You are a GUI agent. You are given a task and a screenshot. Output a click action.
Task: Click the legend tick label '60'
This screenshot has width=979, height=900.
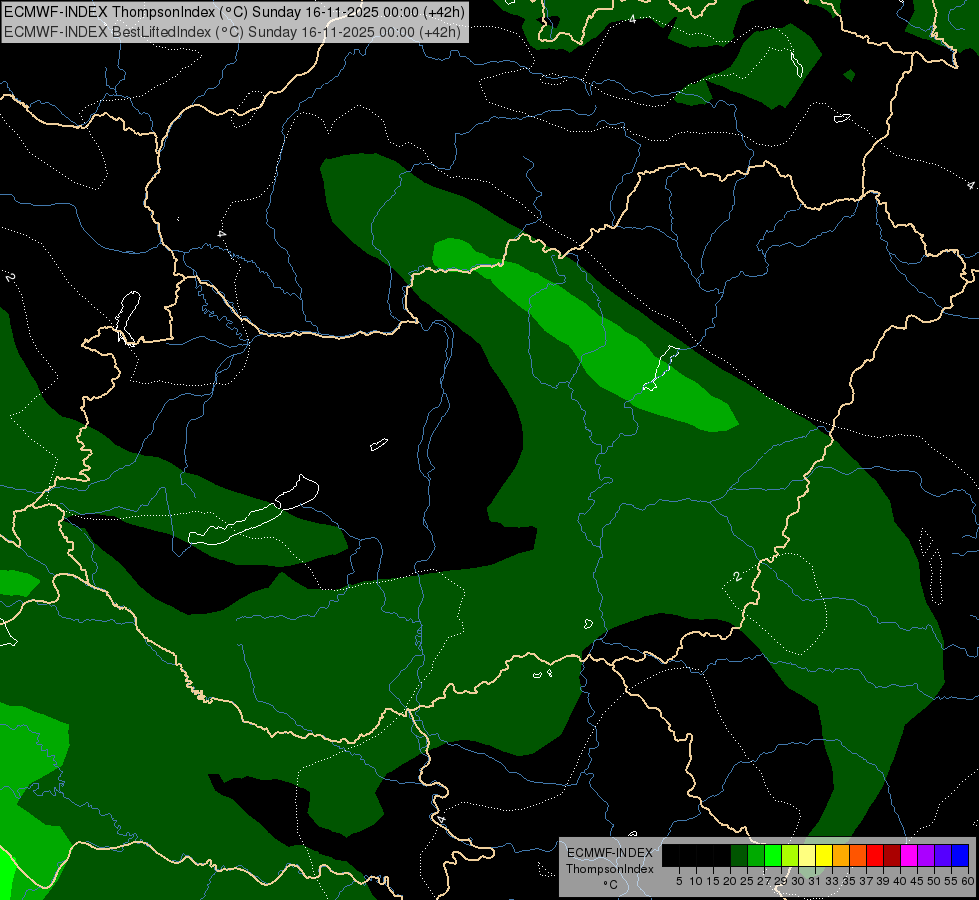967,881
